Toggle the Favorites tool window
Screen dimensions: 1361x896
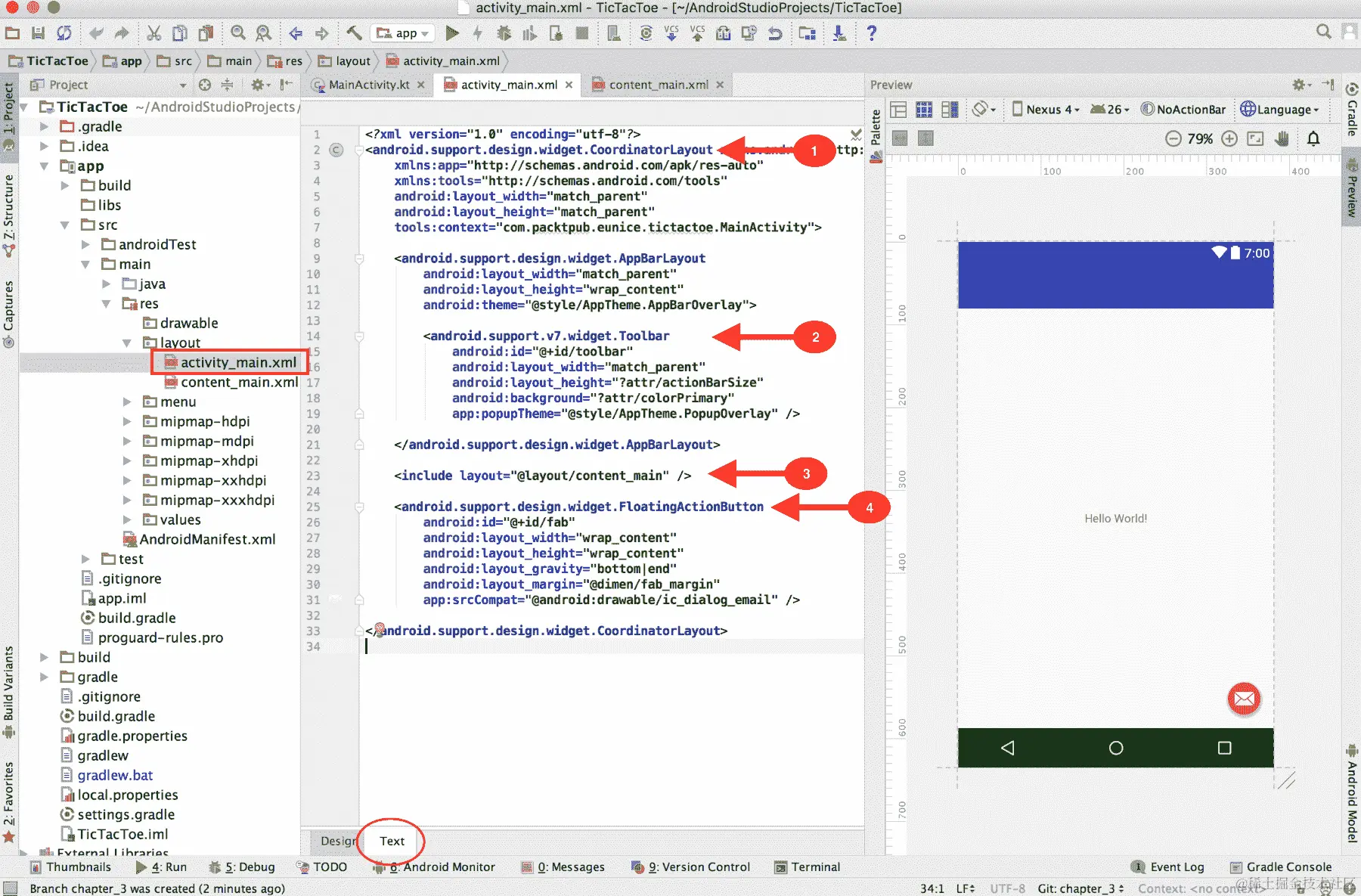(x=9, y=801)
